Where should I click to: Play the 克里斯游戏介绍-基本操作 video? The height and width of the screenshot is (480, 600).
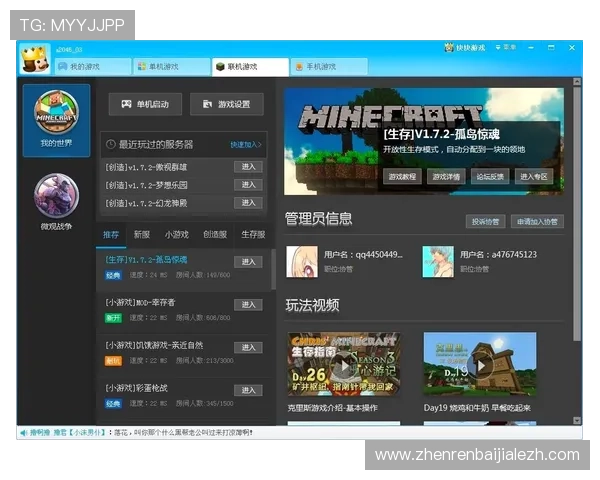(x=344, y=364)
